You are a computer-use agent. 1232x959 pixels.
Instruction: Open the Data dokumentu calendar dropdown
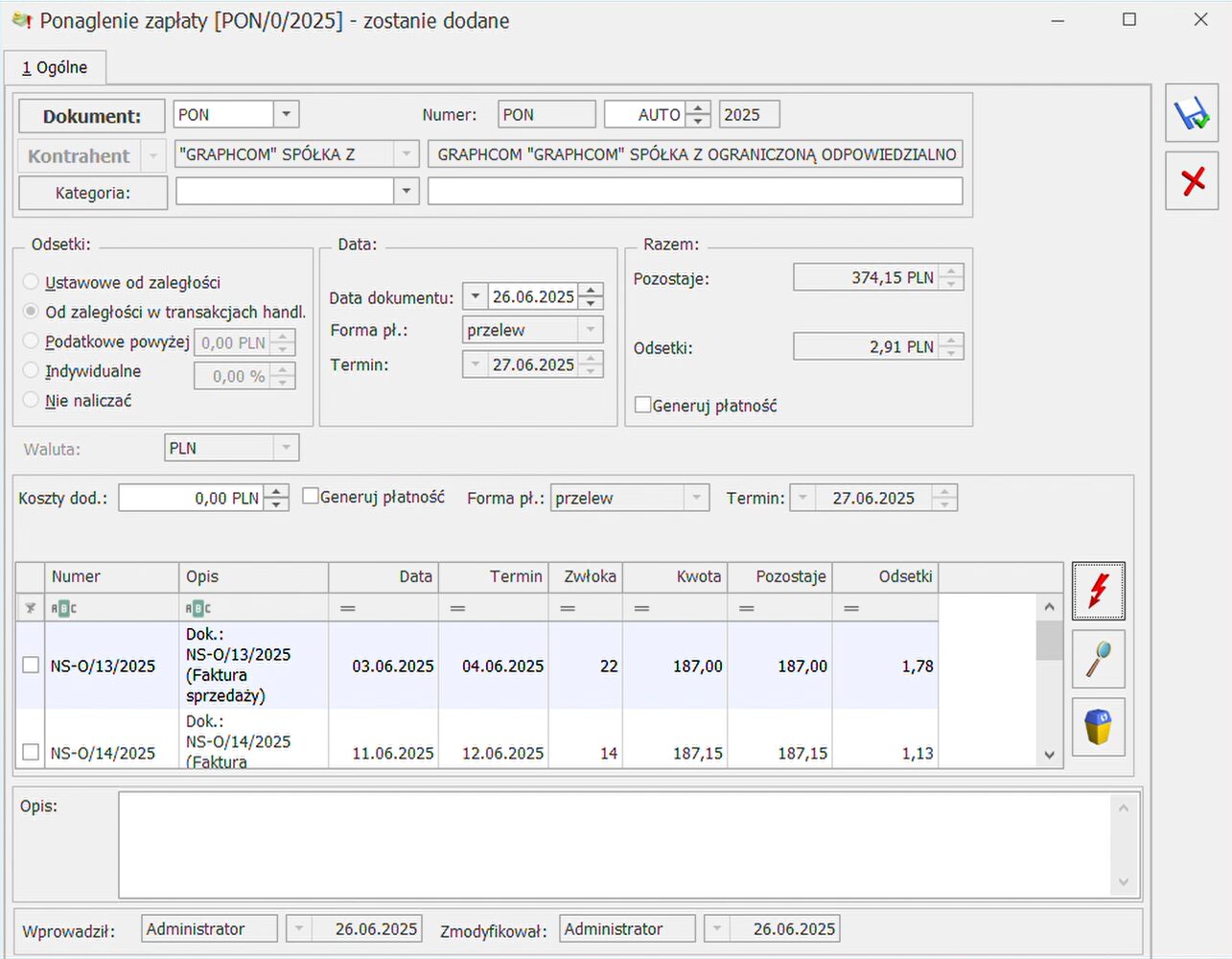476,296
